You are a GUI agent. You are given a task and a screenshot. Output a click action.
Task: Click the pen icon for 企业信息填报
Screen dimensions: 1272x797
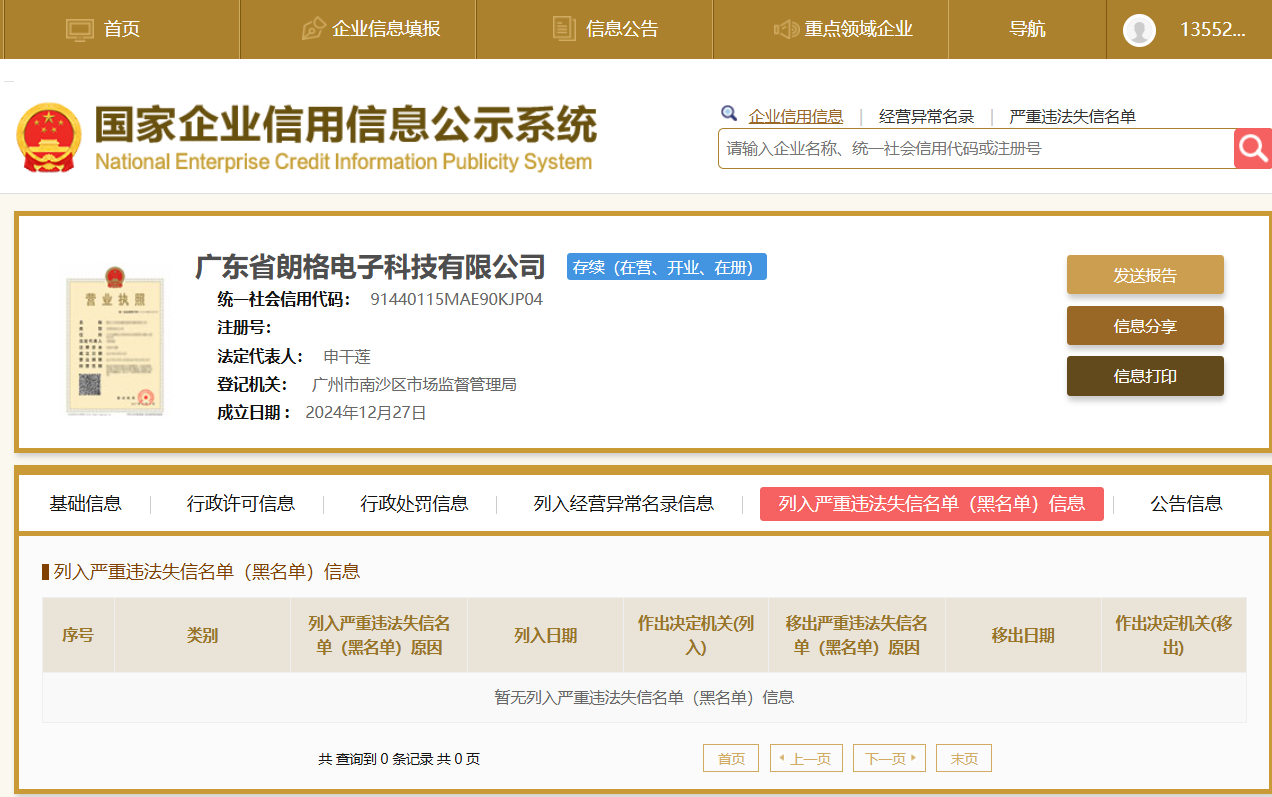click(x=313, y=29)
